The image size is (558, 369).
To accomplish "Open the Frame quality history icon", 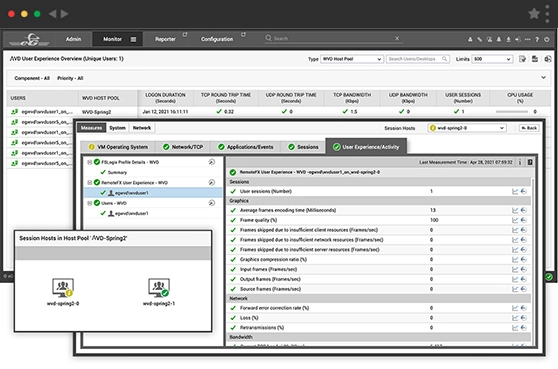I will 524,220.
